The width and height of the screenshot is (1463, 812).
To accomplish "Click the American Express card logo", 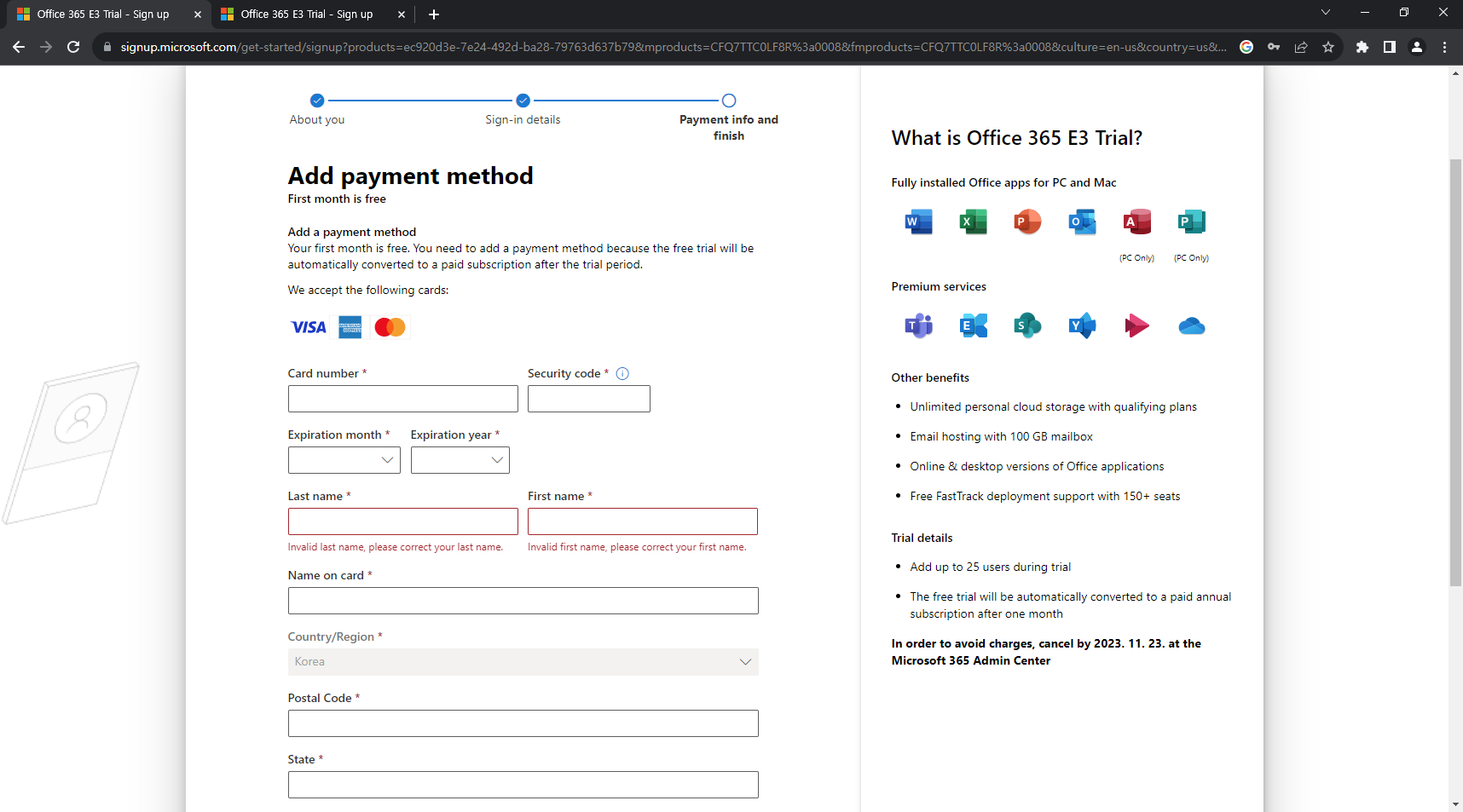I will coord(350,327).
